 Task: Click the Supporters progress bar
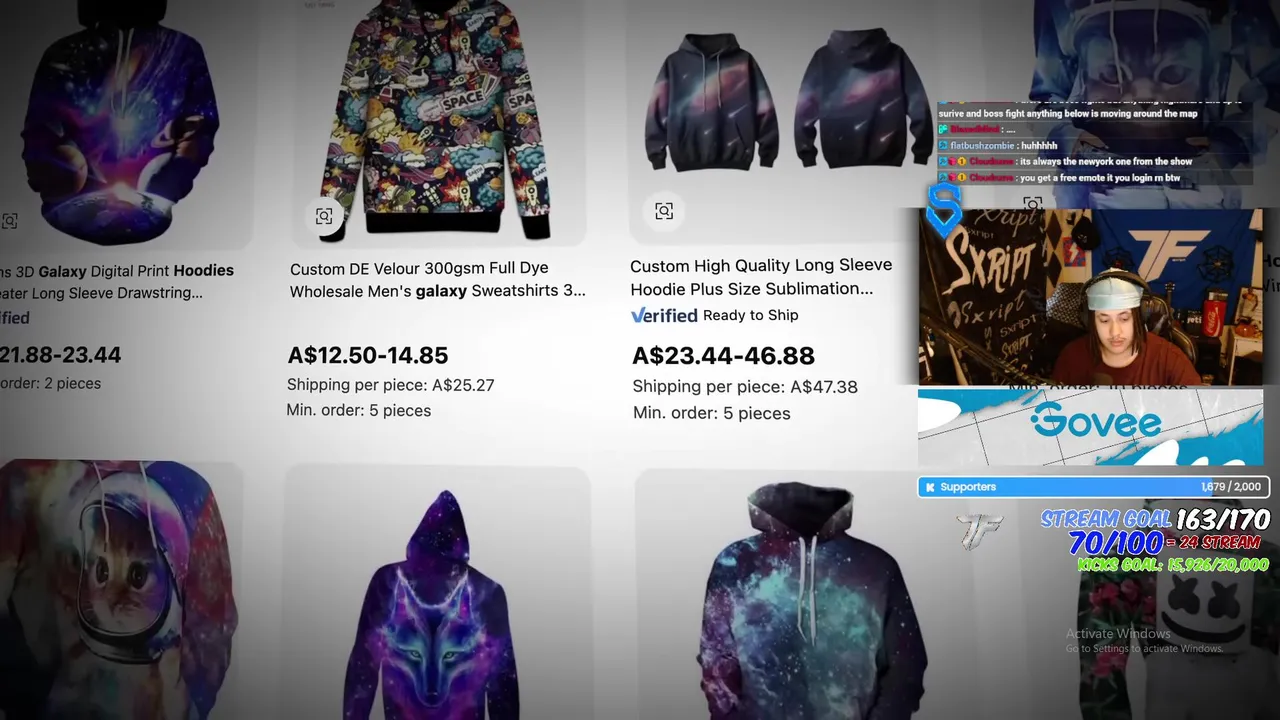(1093, 487)
